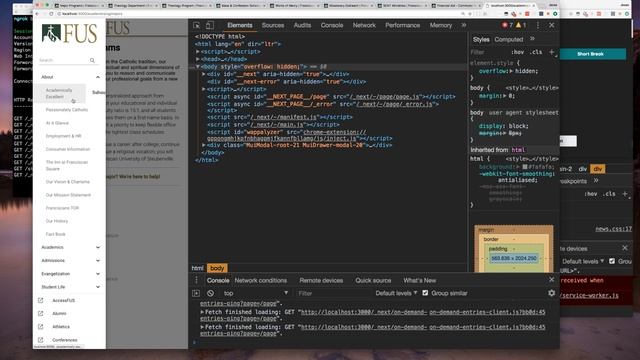Switch to the Sources tab
The image size is (640, 360).
pyautogui.click(x=273, y=25)
